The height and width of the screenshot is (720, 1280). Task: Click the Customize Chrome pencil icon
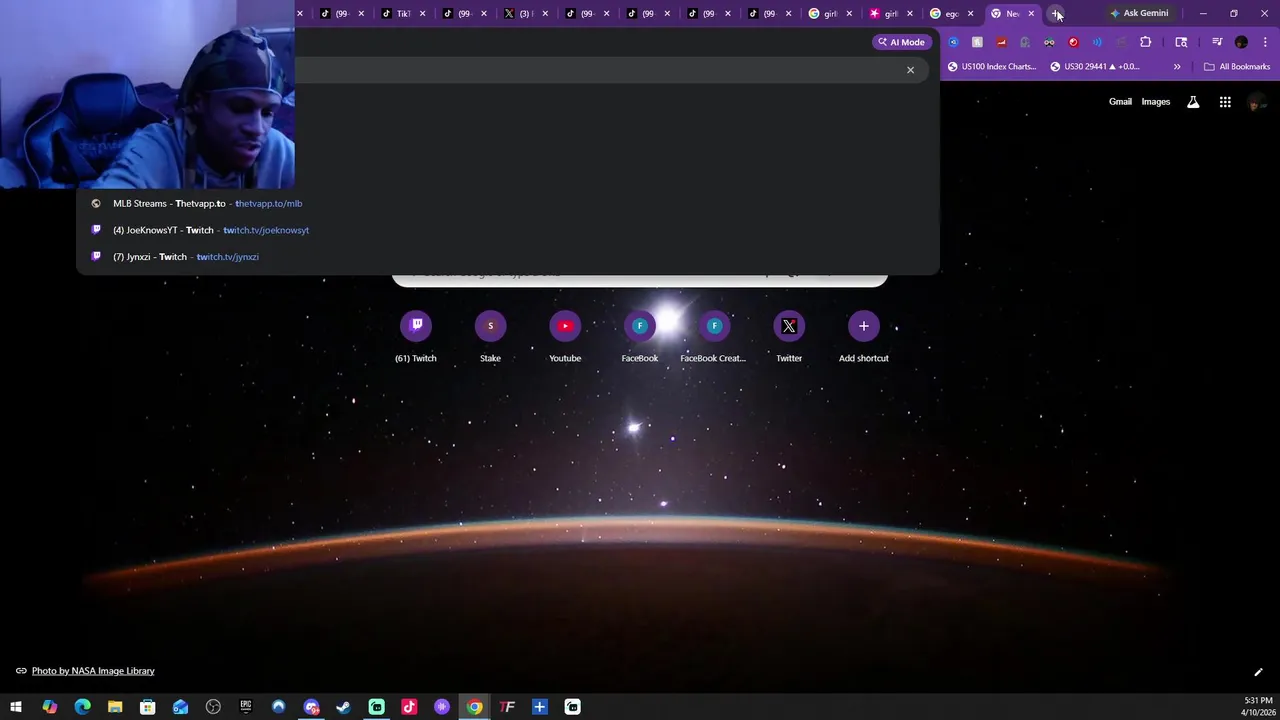coord(1258,672)
